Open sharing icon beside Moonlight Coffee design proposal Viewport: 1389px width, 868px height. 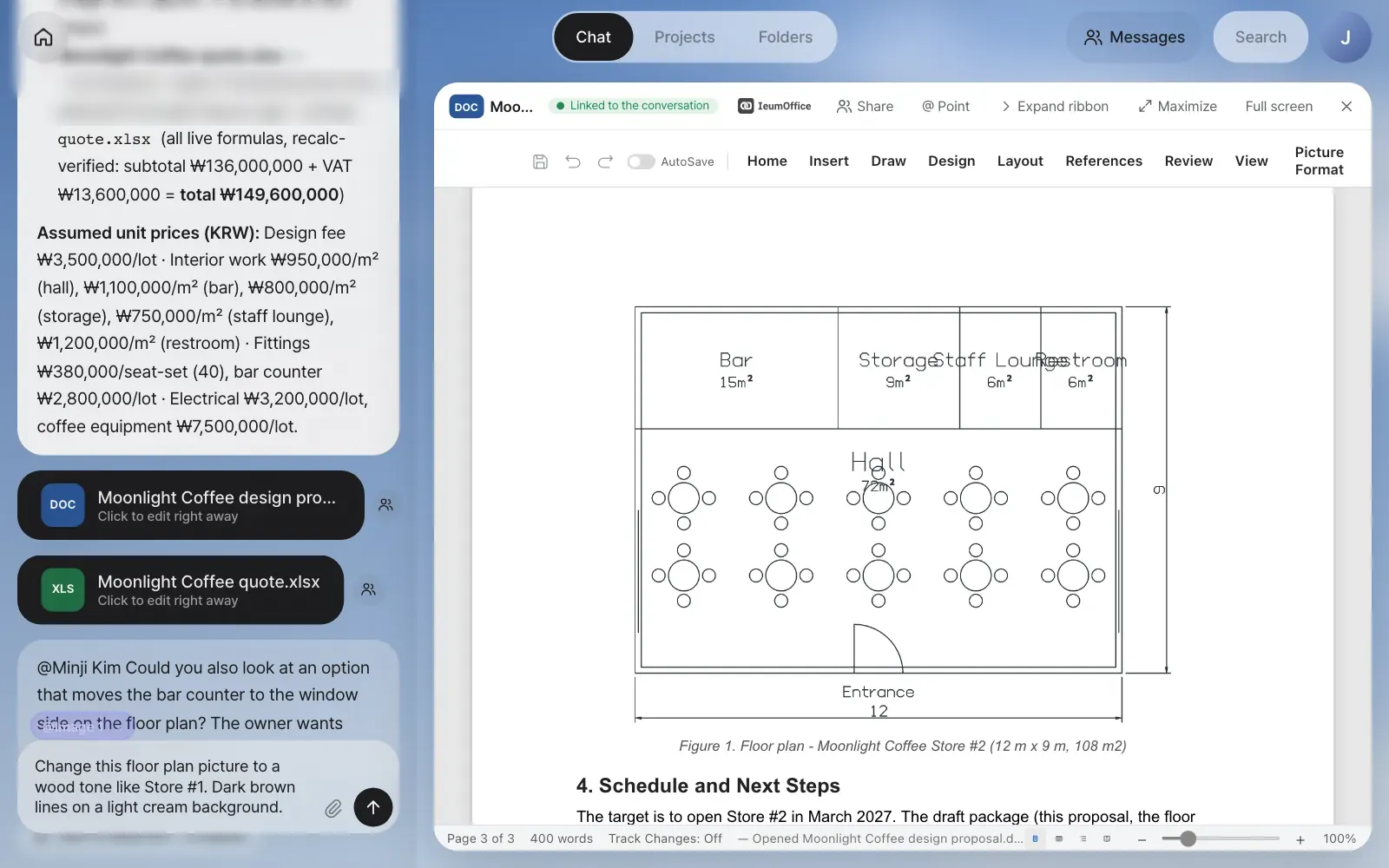click(385, 504)
